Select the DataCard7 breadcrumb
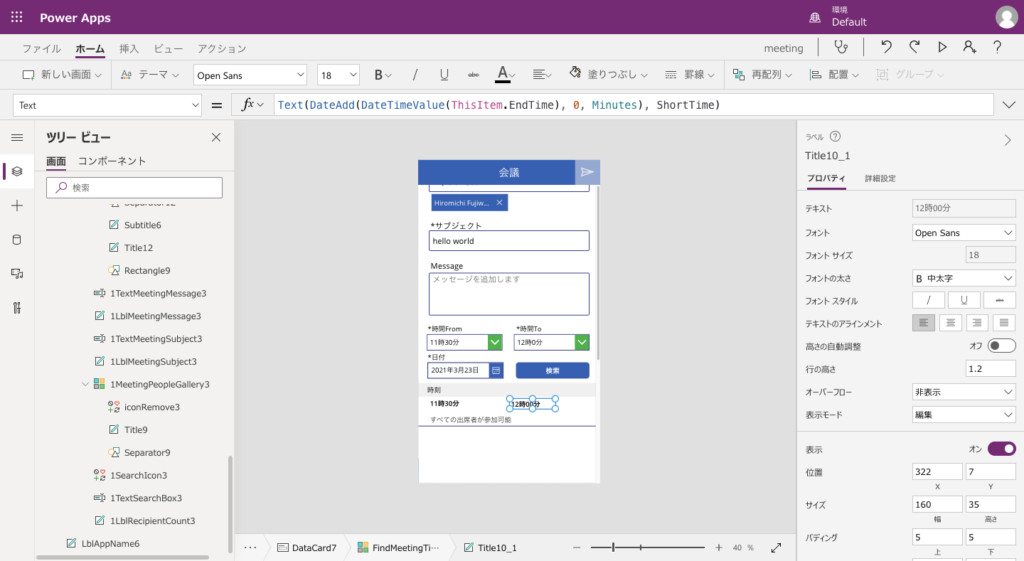The height and width of the screenshot is (561, 1024). coord(307,547)
